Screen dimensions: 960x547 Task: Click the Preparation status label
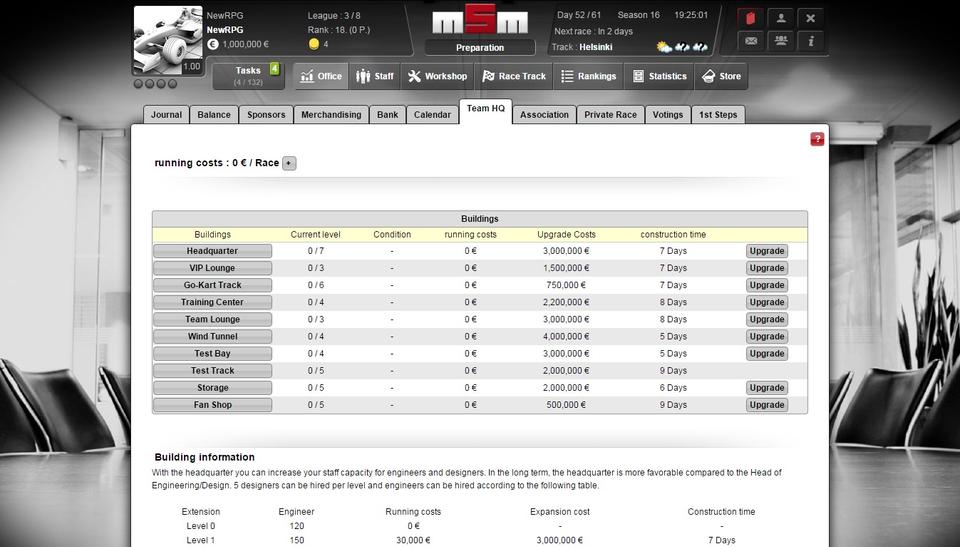[x=480, y=48]
